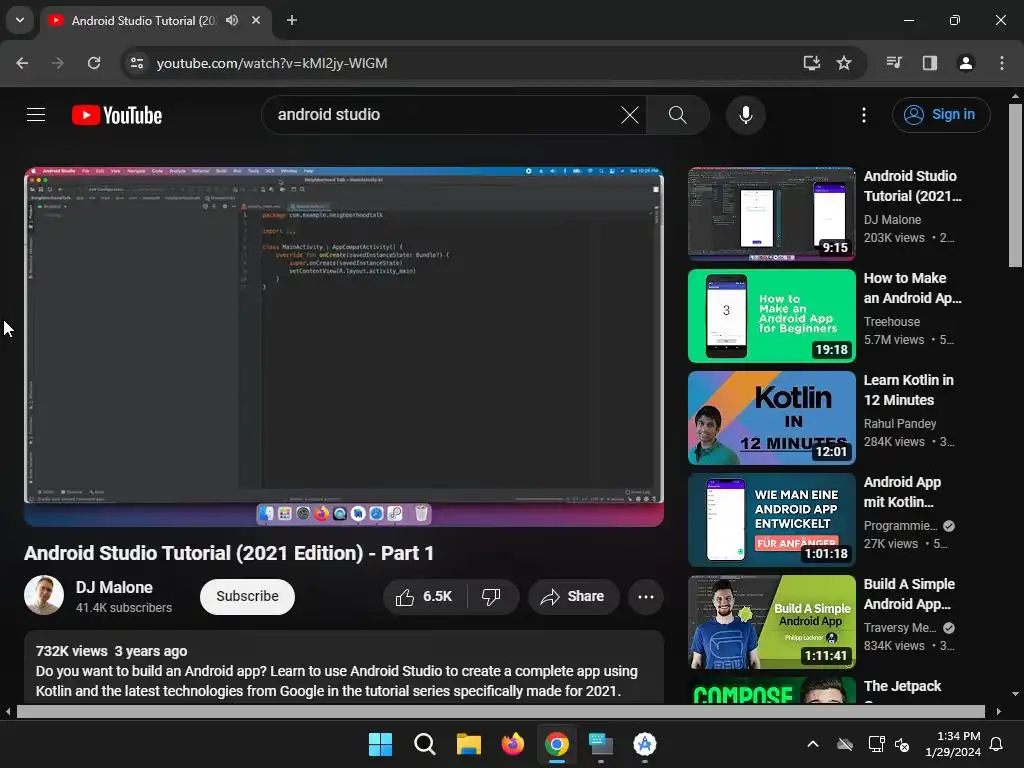The width and height of the screenshot is (1024, 768).
Task: Open File Explorer from taskbar
Action: pyautogui.click(x=468, y=744)
